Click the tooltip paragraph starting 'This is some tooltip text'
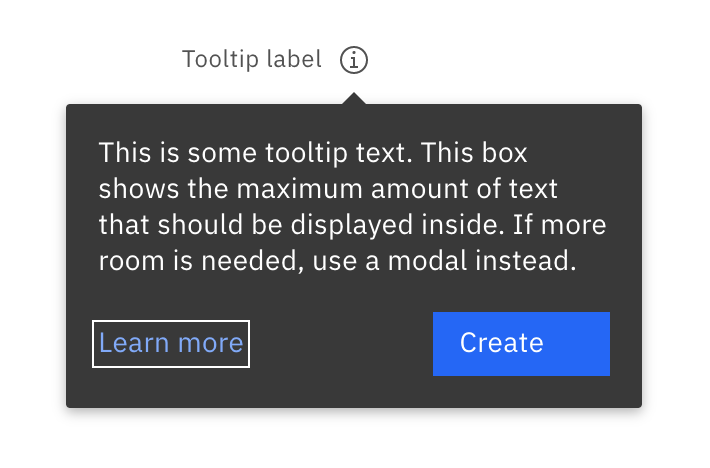710x468 pixels. coord(352,206)
